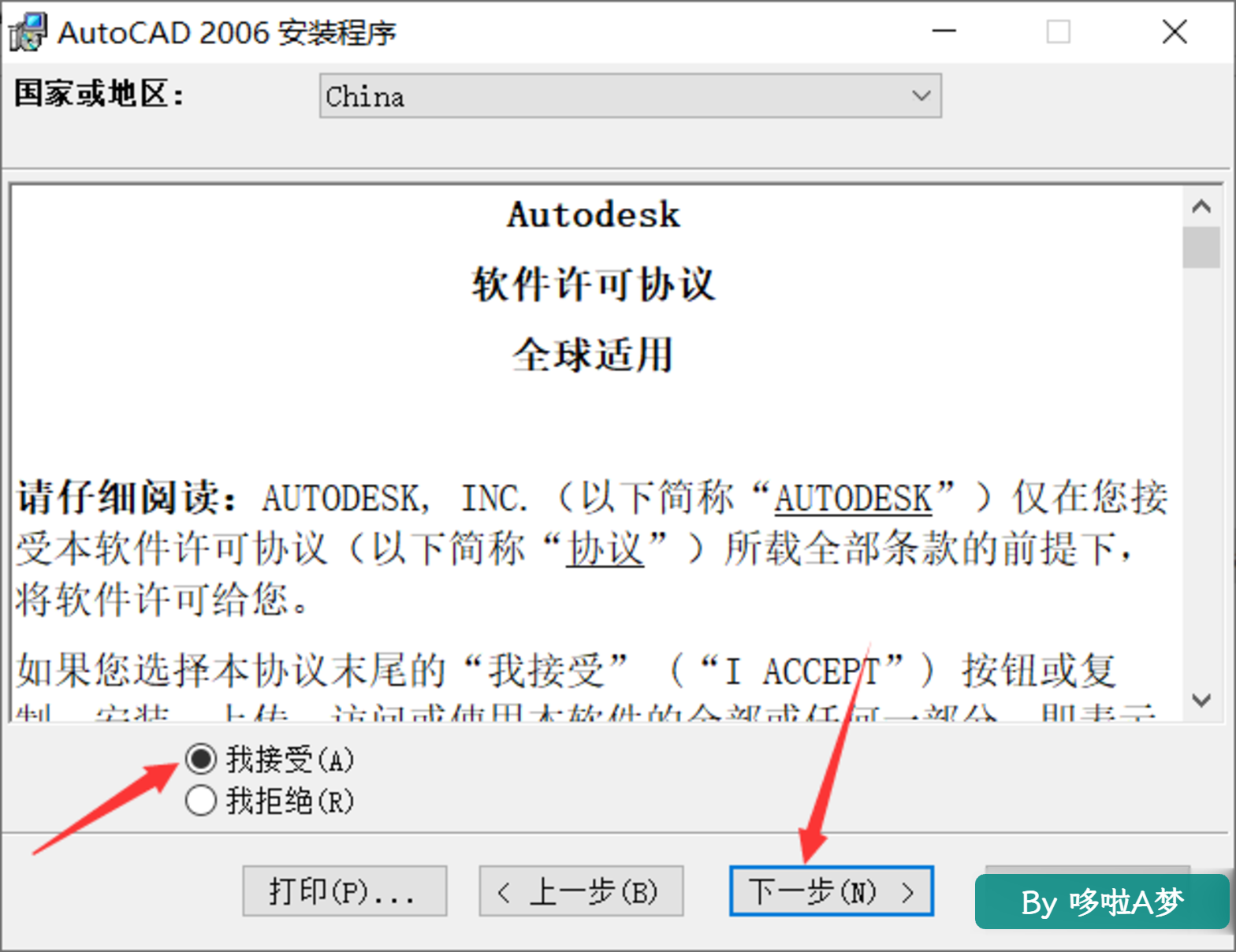Select the 我拒绝(R) radio button
The height and width of the screenshot is (952, 1236).
[x=201, y=801]
